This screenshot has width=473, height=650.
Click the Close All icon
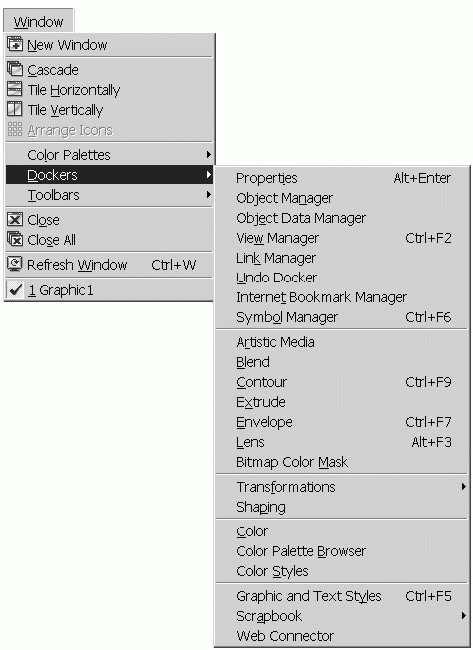point(15,239)
